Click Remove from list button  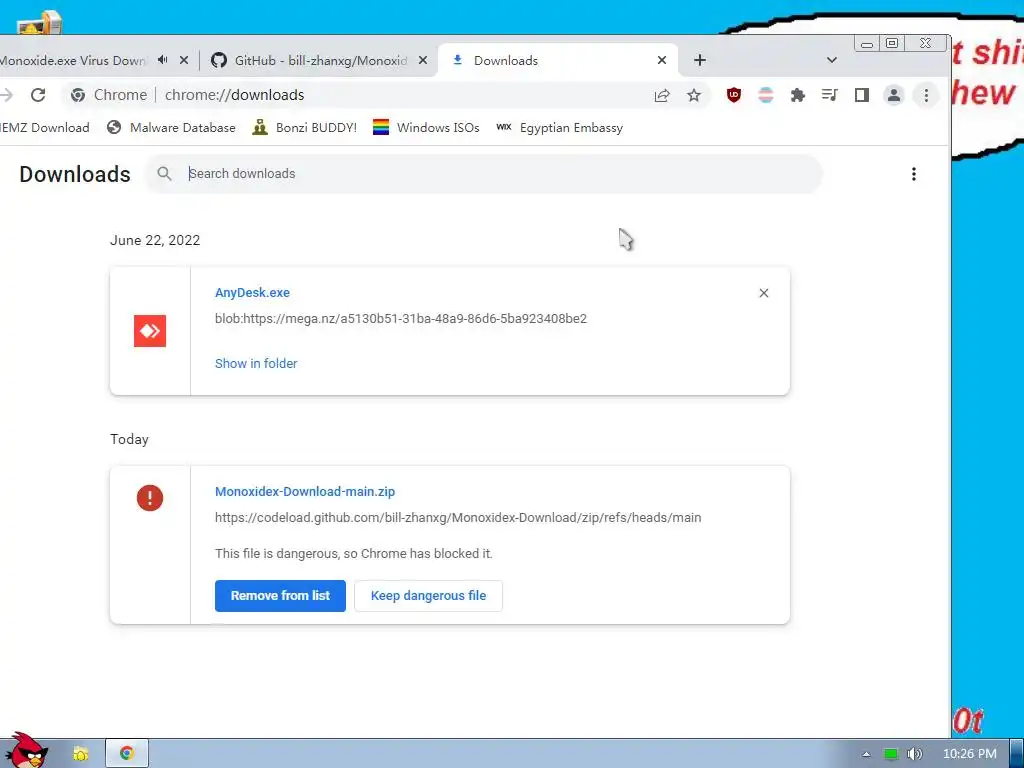pos(280,596)
